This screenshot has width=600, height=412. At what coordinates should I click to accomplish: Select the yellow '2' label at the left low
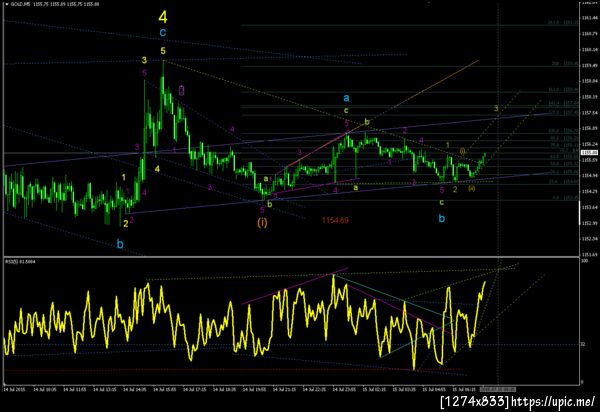coord(126,224)
